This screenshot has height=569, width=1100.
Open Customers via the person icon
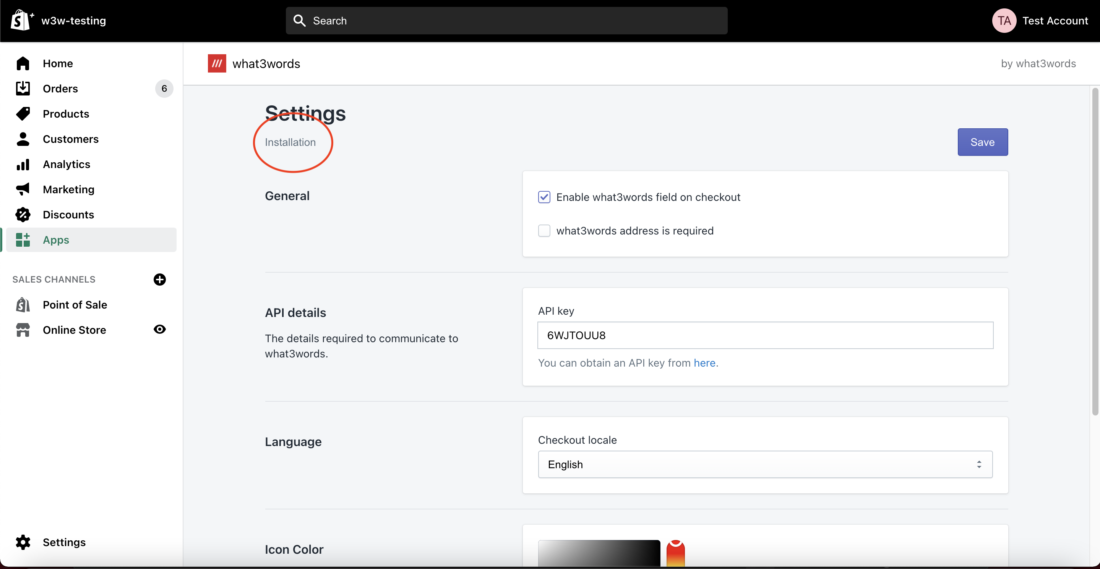(23, 139)
